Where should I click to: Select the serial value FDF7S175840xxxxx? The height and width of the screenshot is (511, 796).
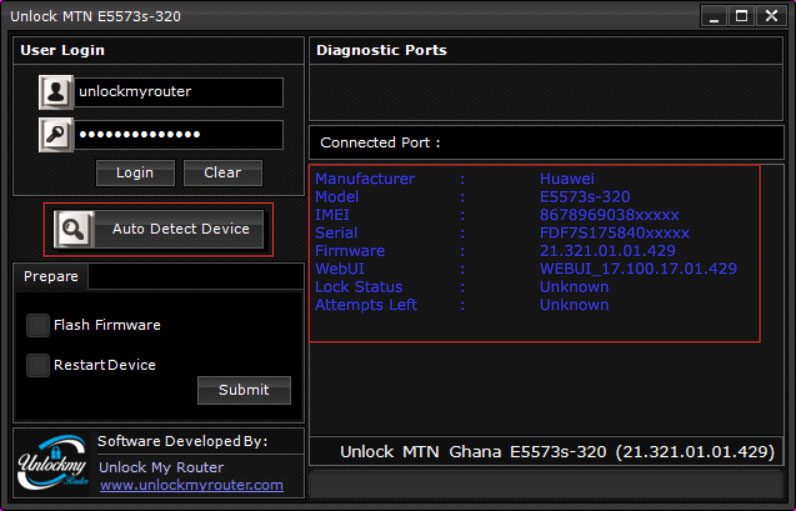pyautogui.click(x=614, y=233)
